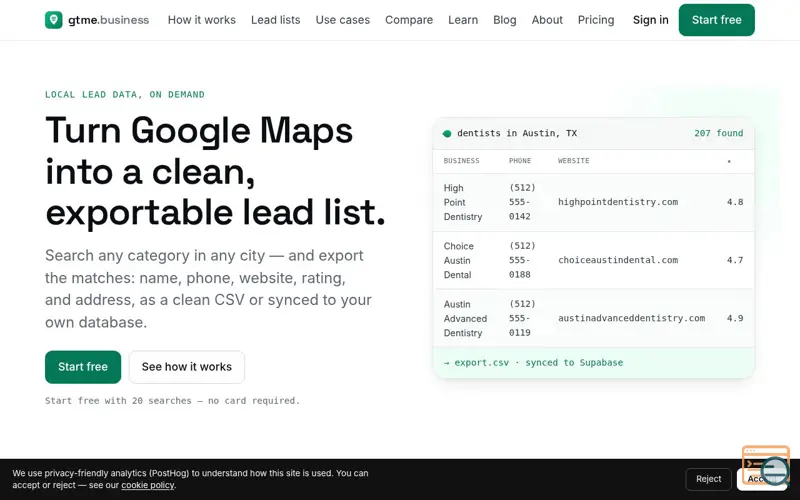Reject analytics cookies
800x500 pixels.
(x=708, y=479)
